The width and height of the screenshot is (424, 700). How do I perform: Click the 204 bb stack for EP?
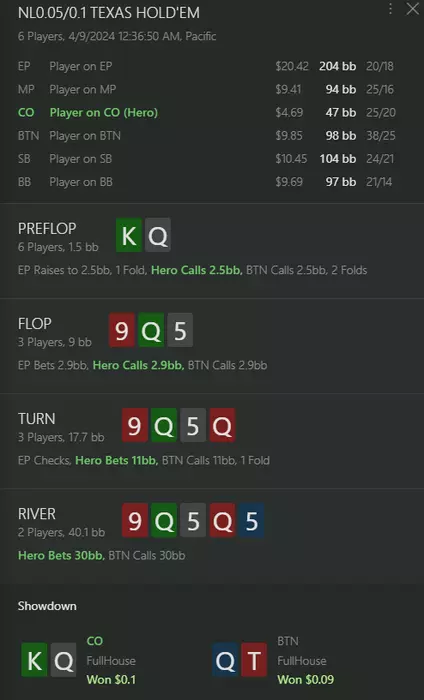click(337, 66)
